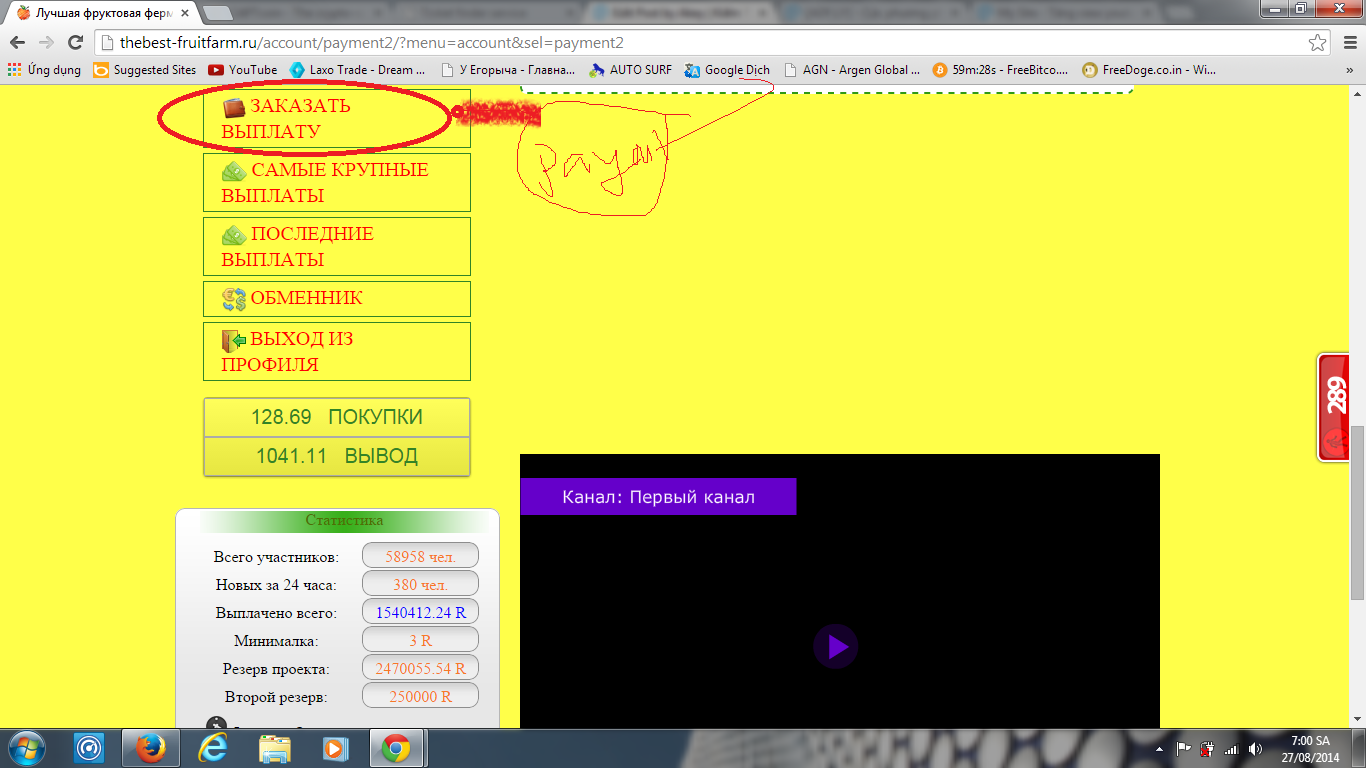The height and width of the screenshot is (768, 1366).
Task: Open Windows Explorer from the taskbar
Action: pos(275,748)
